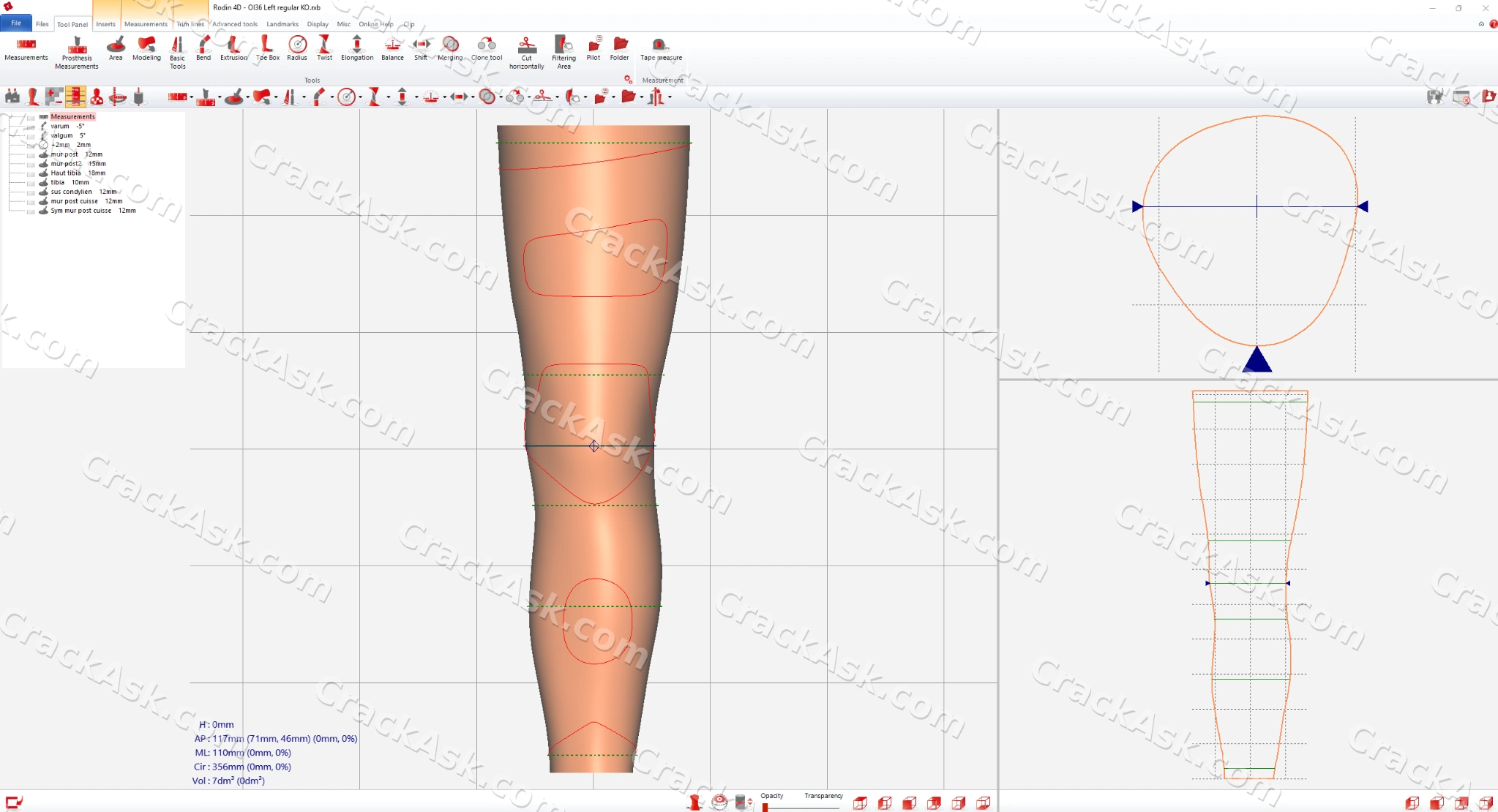Open dropdown arrow beside toolbar folder icon
The width and height of the screenshot is (1498, 812).
pos(642,97)
